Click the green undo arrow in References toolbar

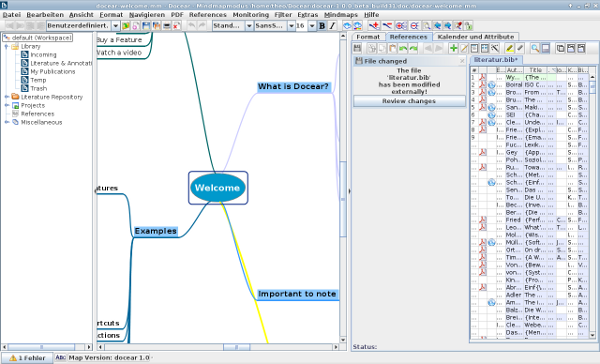point(403,48)
